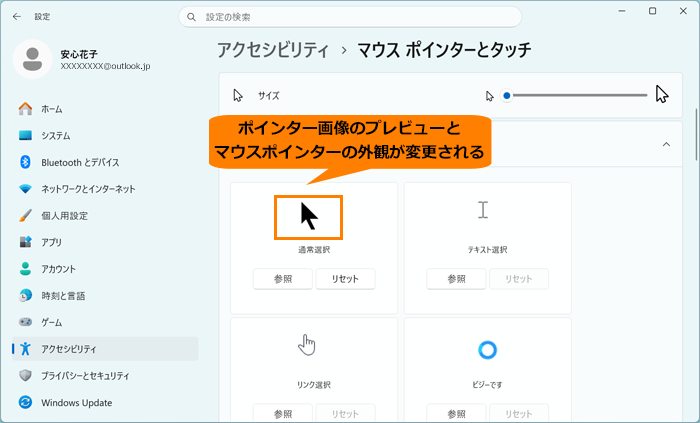This screenshot has height=423, width=700.
Task: Click the サイズ cursor icon
Action: coord(238,95)
